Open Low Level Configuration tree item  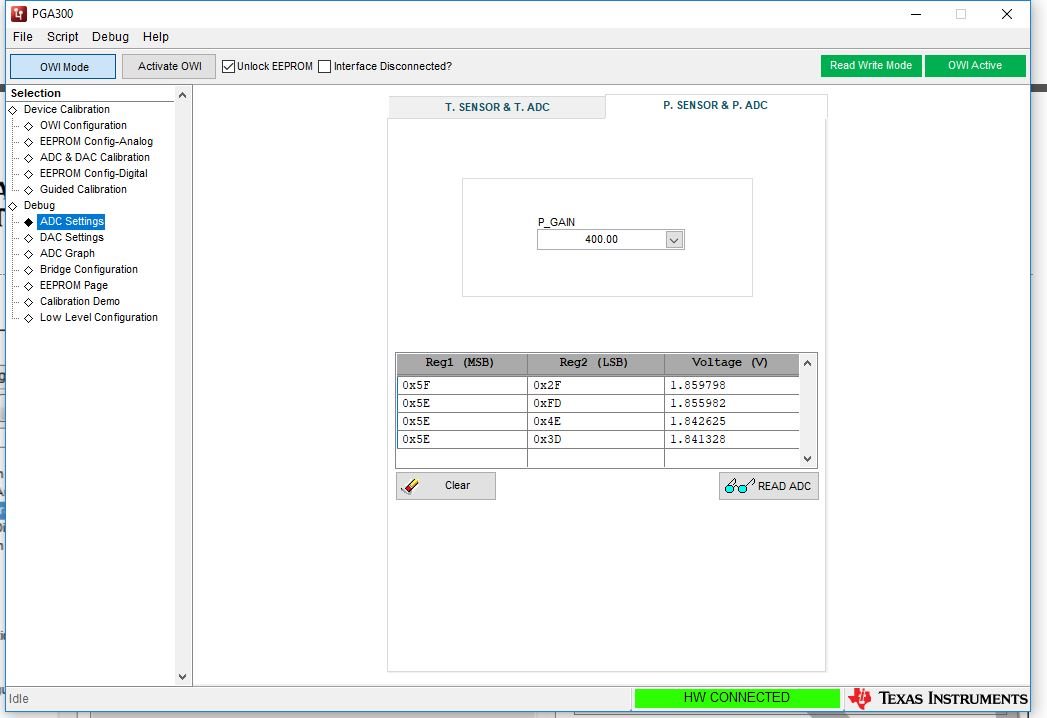pyautogui.click(x=98, y=318)
